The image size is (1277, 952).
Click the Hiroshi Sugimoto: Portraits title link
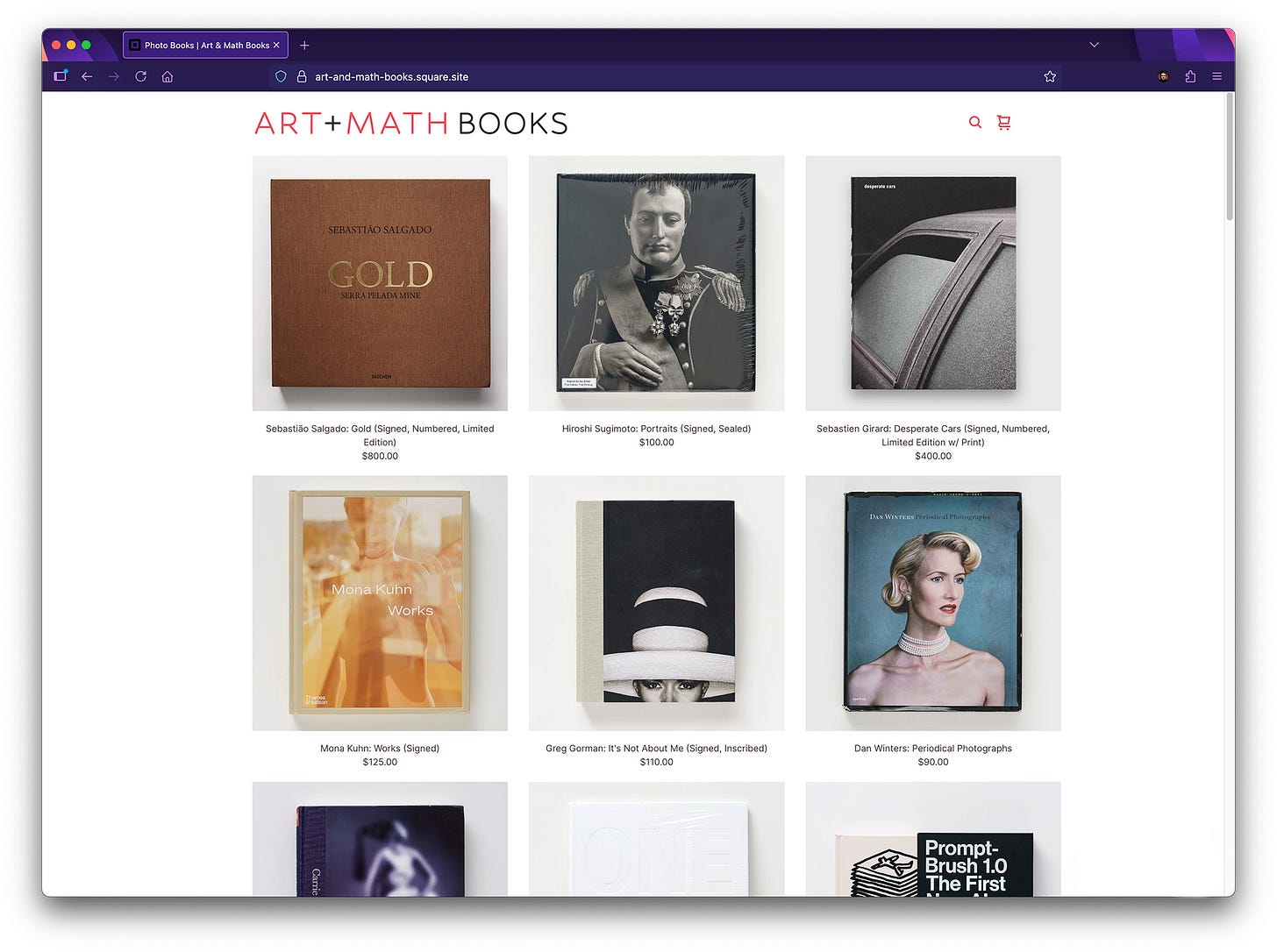tap(656, 429)
